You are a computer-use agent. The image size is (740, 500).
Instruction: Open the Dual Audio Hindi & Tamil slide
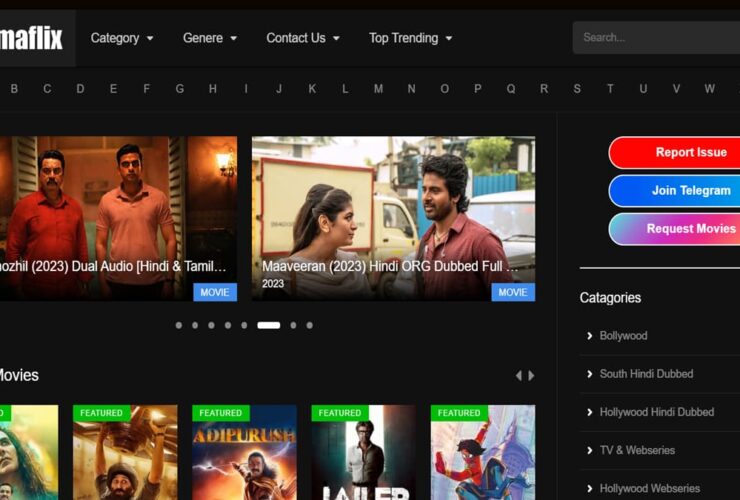click(118, 219)
